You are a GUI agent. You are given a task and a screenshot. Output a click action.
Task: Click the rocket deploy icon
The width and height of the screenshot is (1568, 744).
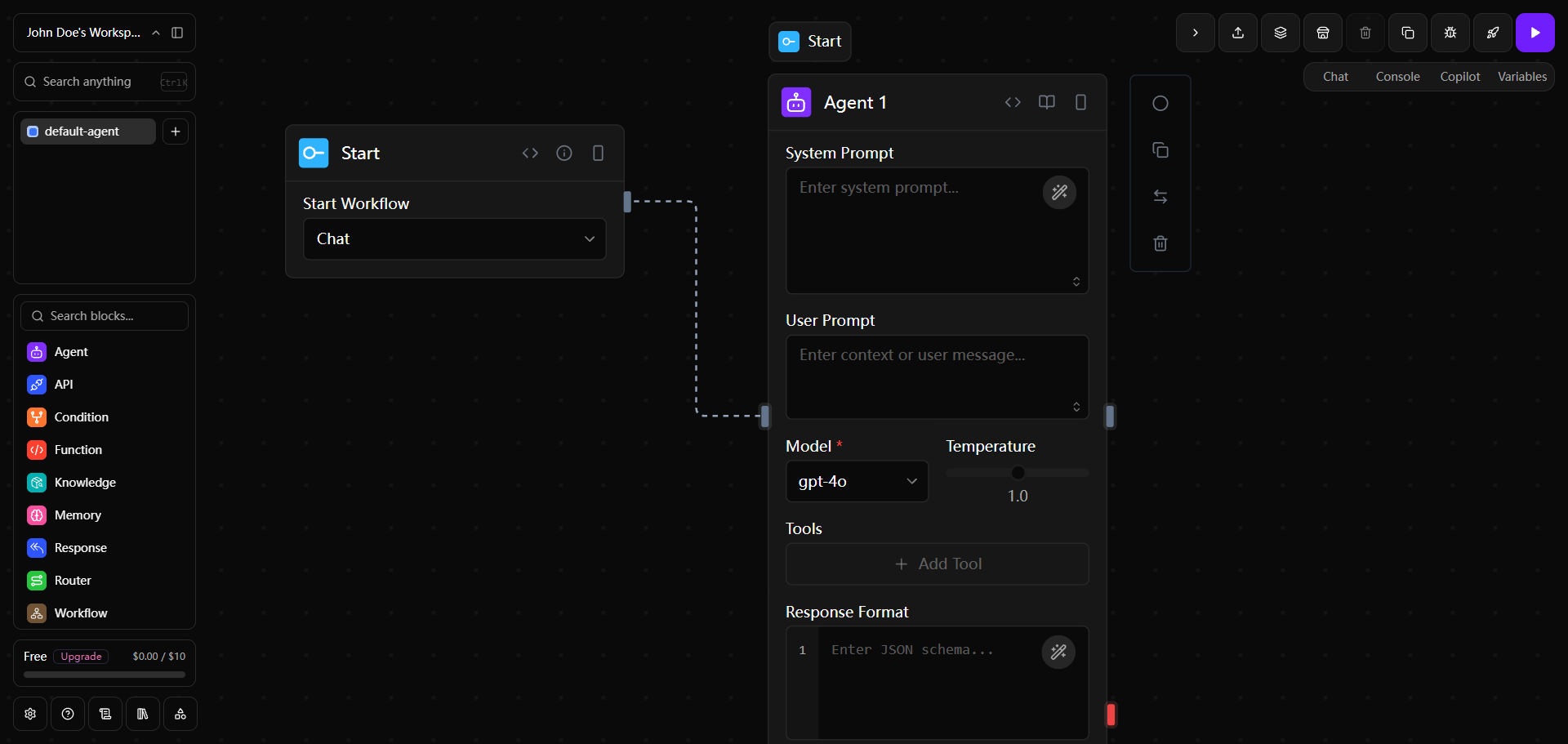point(1492,33)
